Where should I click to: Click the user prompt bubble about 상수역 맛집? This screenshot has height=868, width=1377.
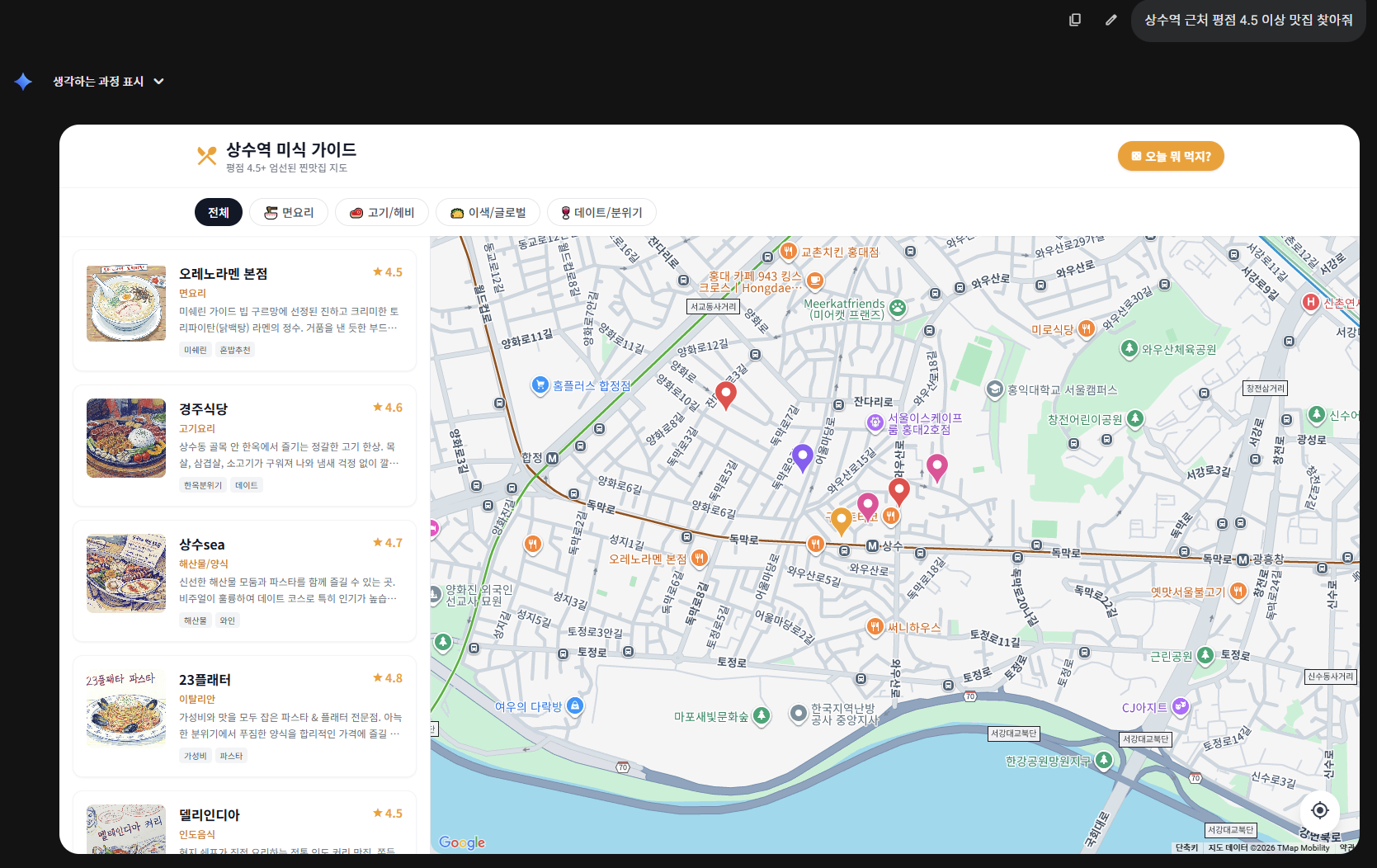click(1248, 20)
